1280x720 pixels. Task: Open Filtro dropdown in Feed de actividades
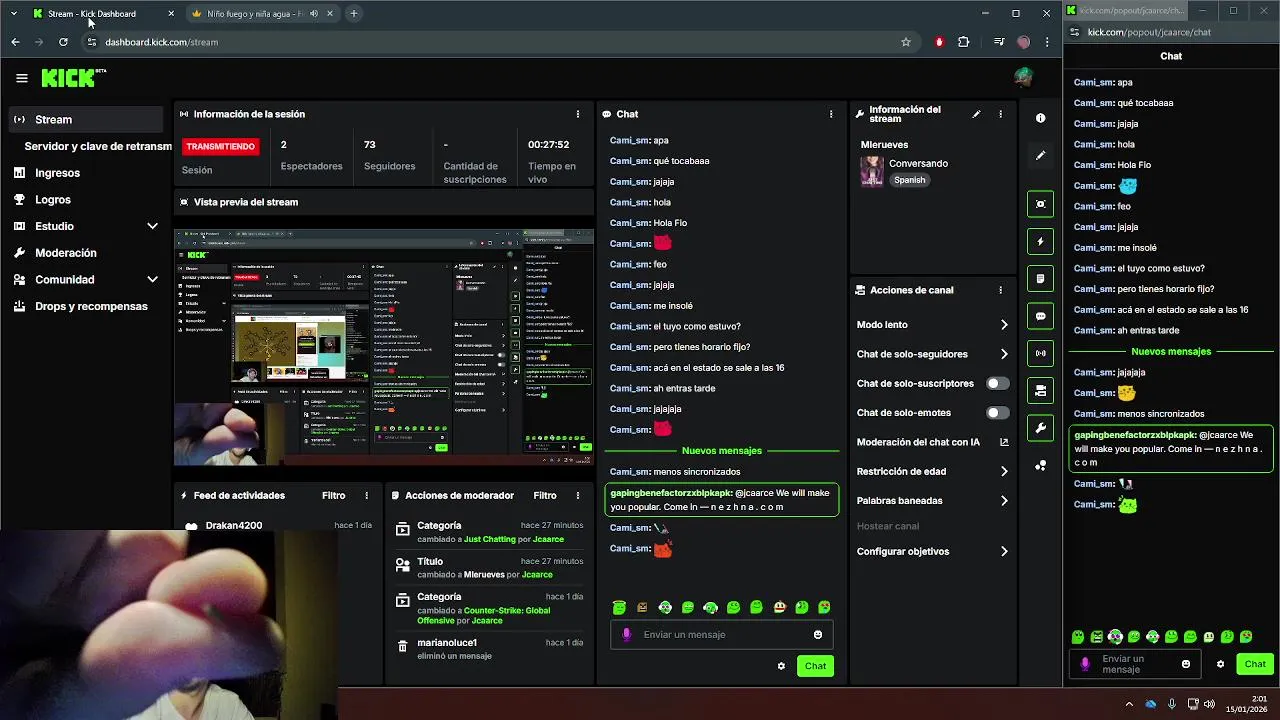[x=333, y=495]
